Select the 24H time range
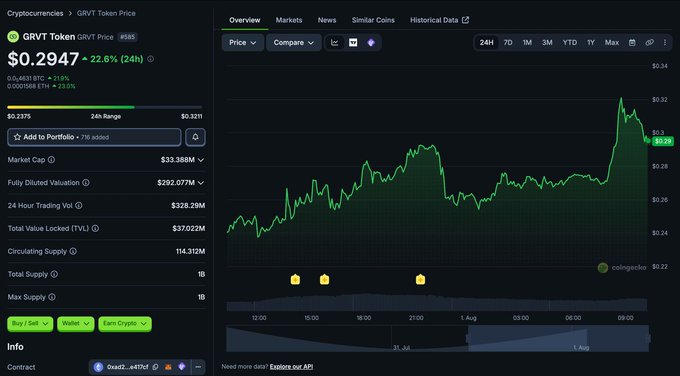 click(487, 43)
